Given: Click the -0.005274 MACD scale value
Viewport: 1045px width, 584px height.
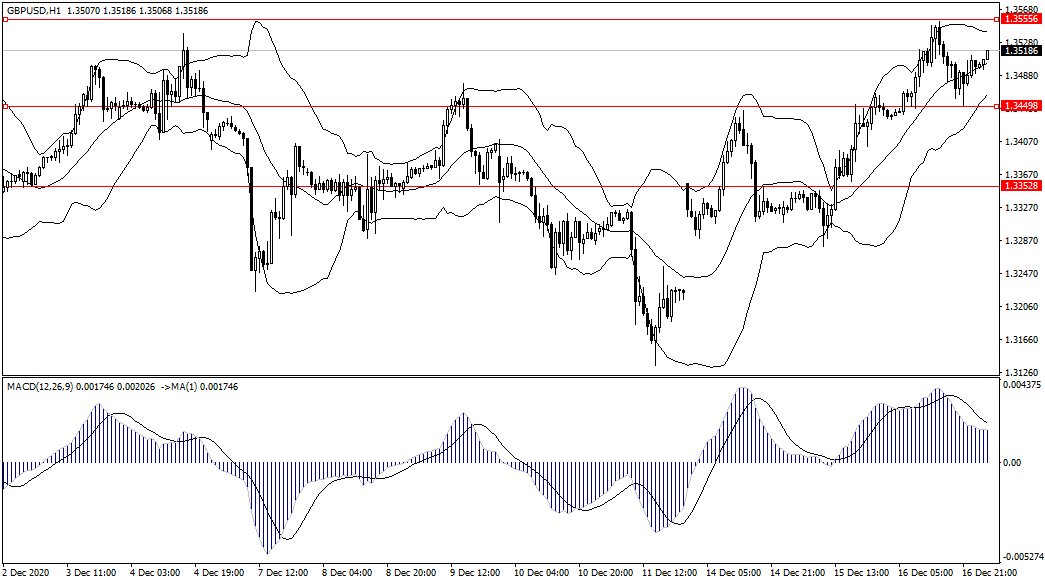Looking at the screenshot, I should [x=1020, y=557].
